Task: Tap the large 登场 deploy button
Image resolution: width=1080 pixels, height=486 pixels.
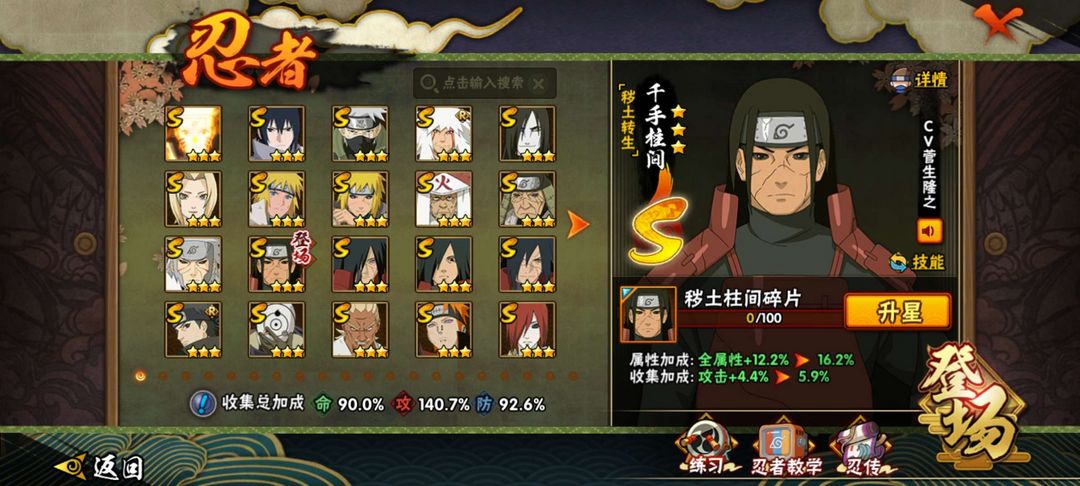Action: [973, 401]
